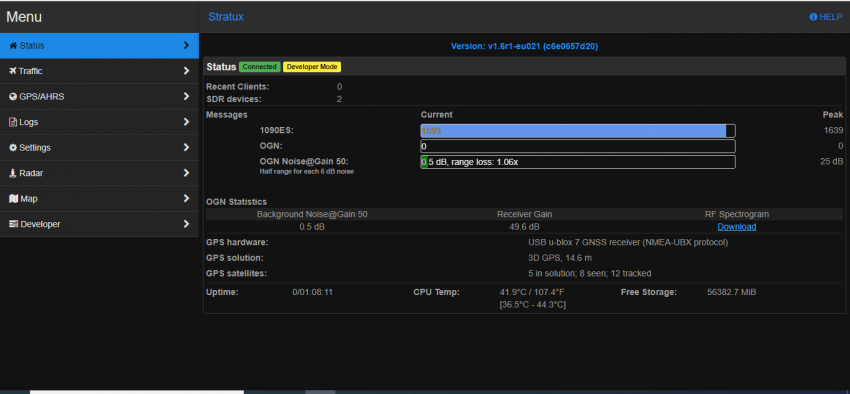Click the Menu sidebar heading
The image size is (850, 394).
(x=24, y=17)
